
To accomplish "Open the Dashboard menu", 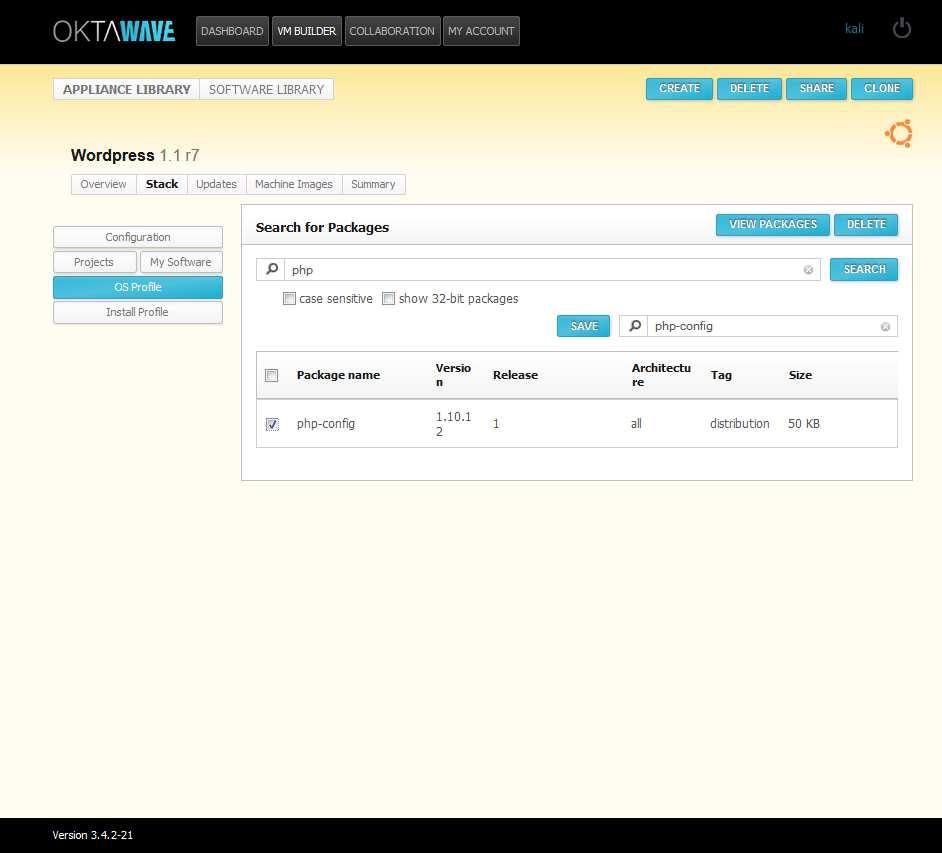I will click(232, 31).
